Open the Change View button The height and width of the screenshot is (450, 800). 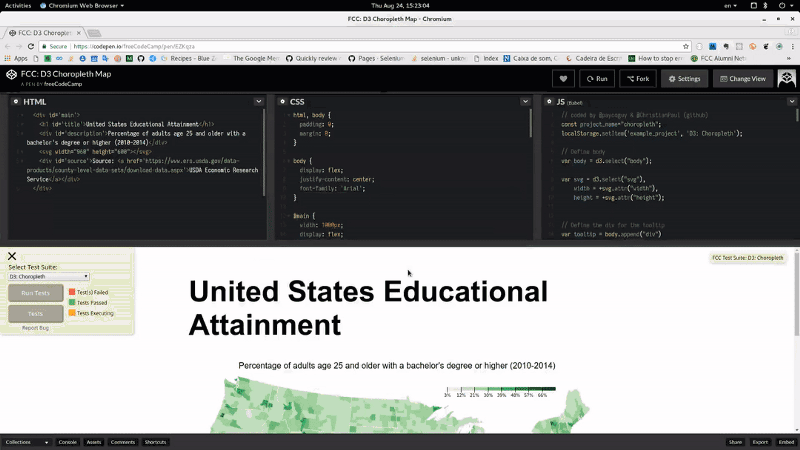click(x=741, y=78)
